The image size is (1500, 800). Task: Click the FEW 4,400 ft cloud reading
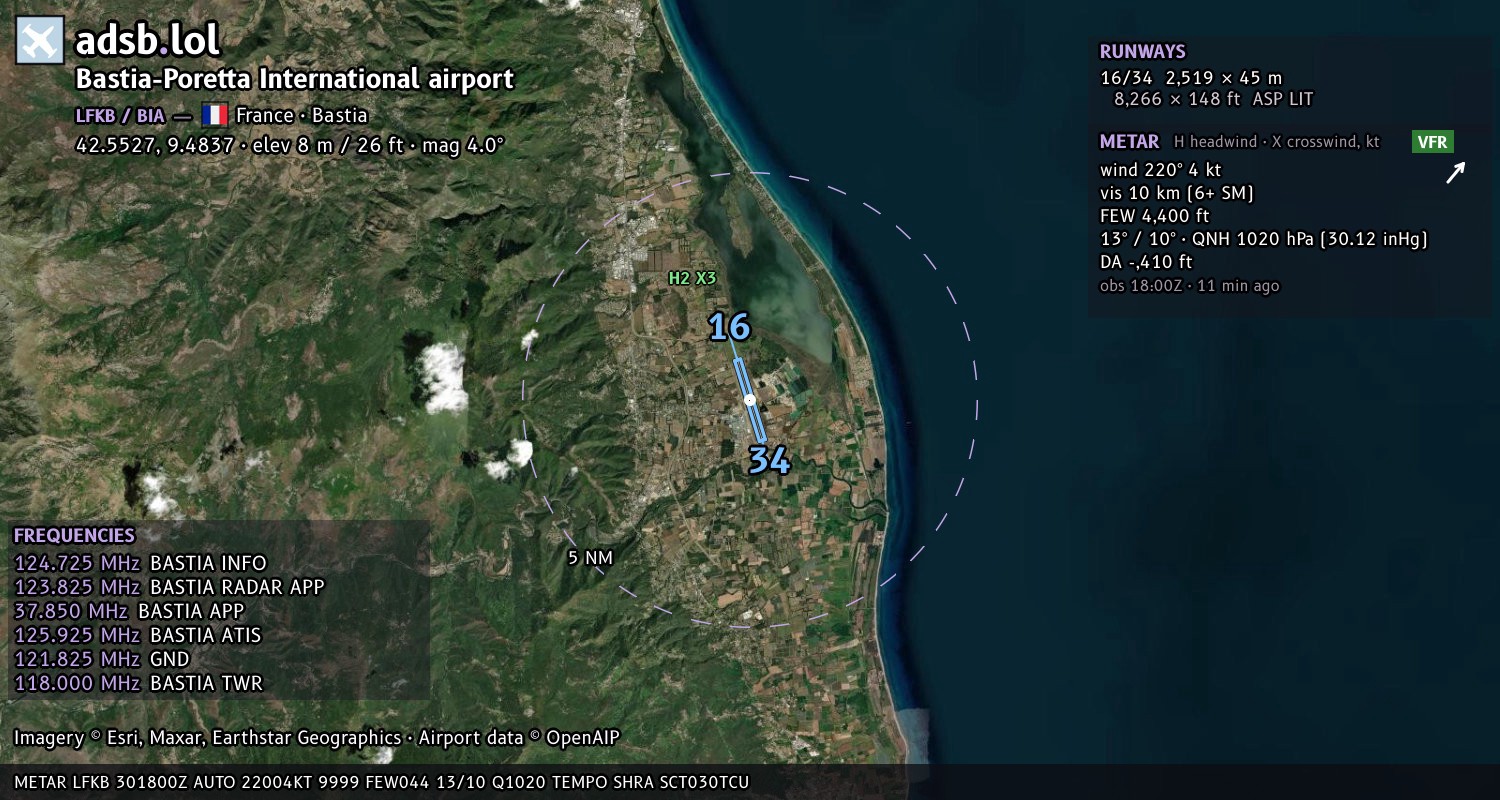pyautogui.click(x=1154, y=216)
